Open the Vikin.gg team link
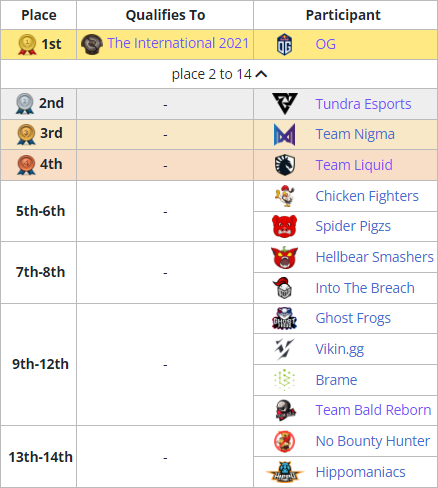The image size is (438, 488). click(340, 349)
